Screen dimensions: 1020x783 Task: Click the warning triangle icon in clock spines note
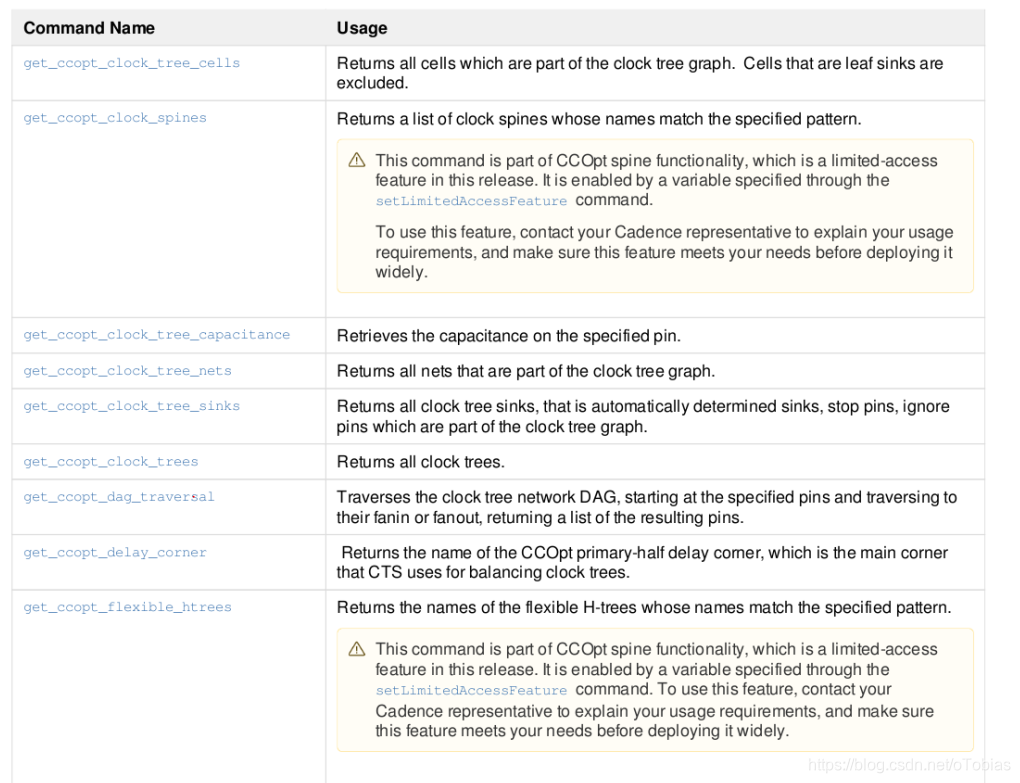[356, 159]
